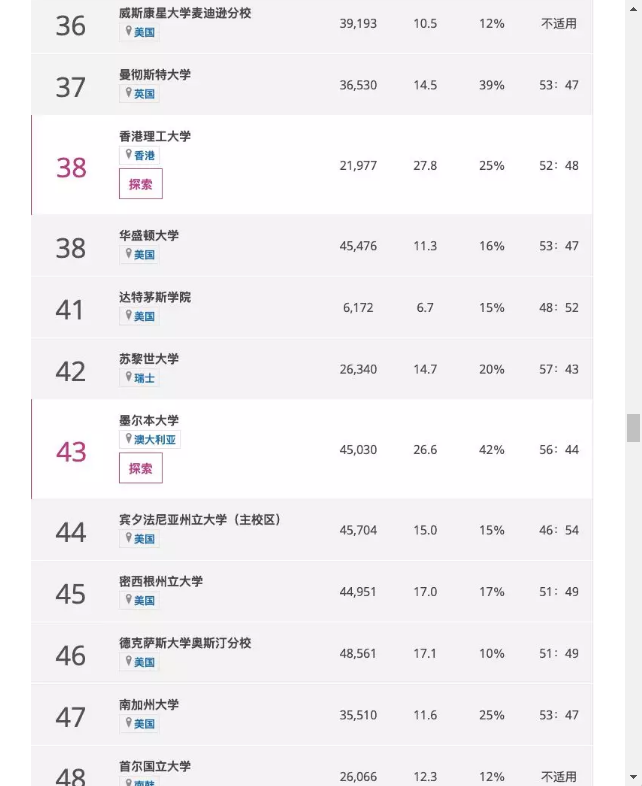Open 宾夕法尼亚州立大学（主校区）entry

pyautogui.click(x=199, y=520)
